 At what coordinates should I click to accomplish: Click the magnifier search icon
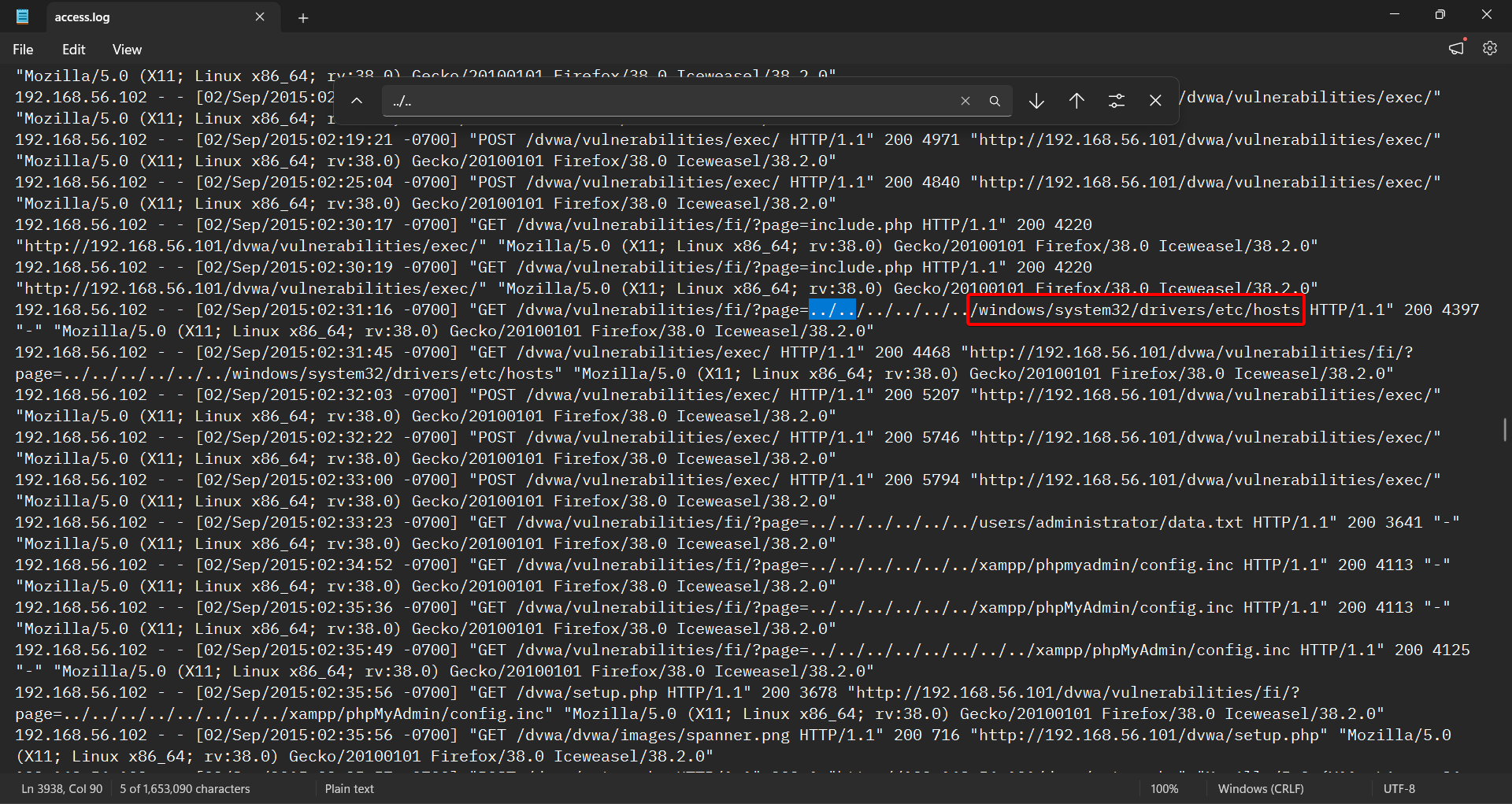[995, 101]
